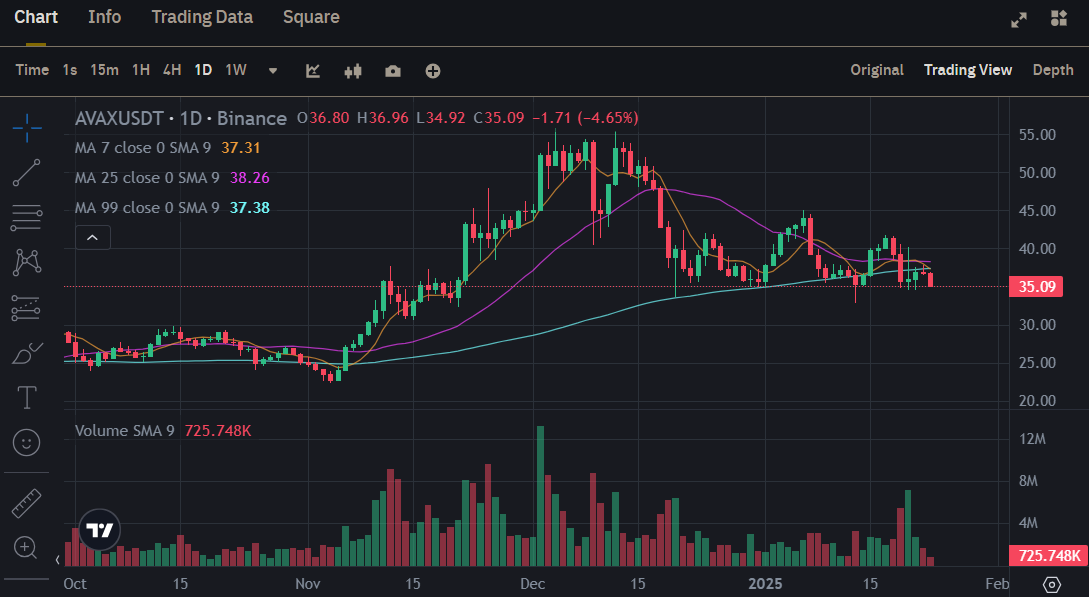Viewport: 1089px width, 597px height.
Task: Click the plus circle add icon
Action: [433, 71]
